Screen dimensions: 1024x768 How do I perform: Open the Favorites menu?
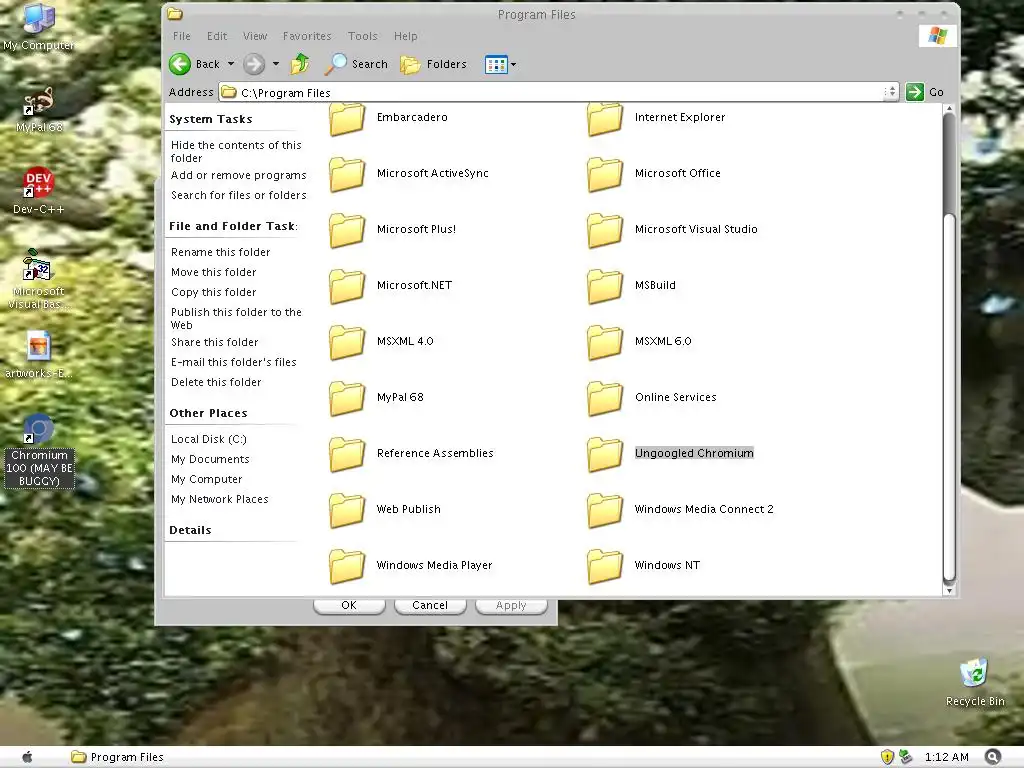[x=307, y=36]
